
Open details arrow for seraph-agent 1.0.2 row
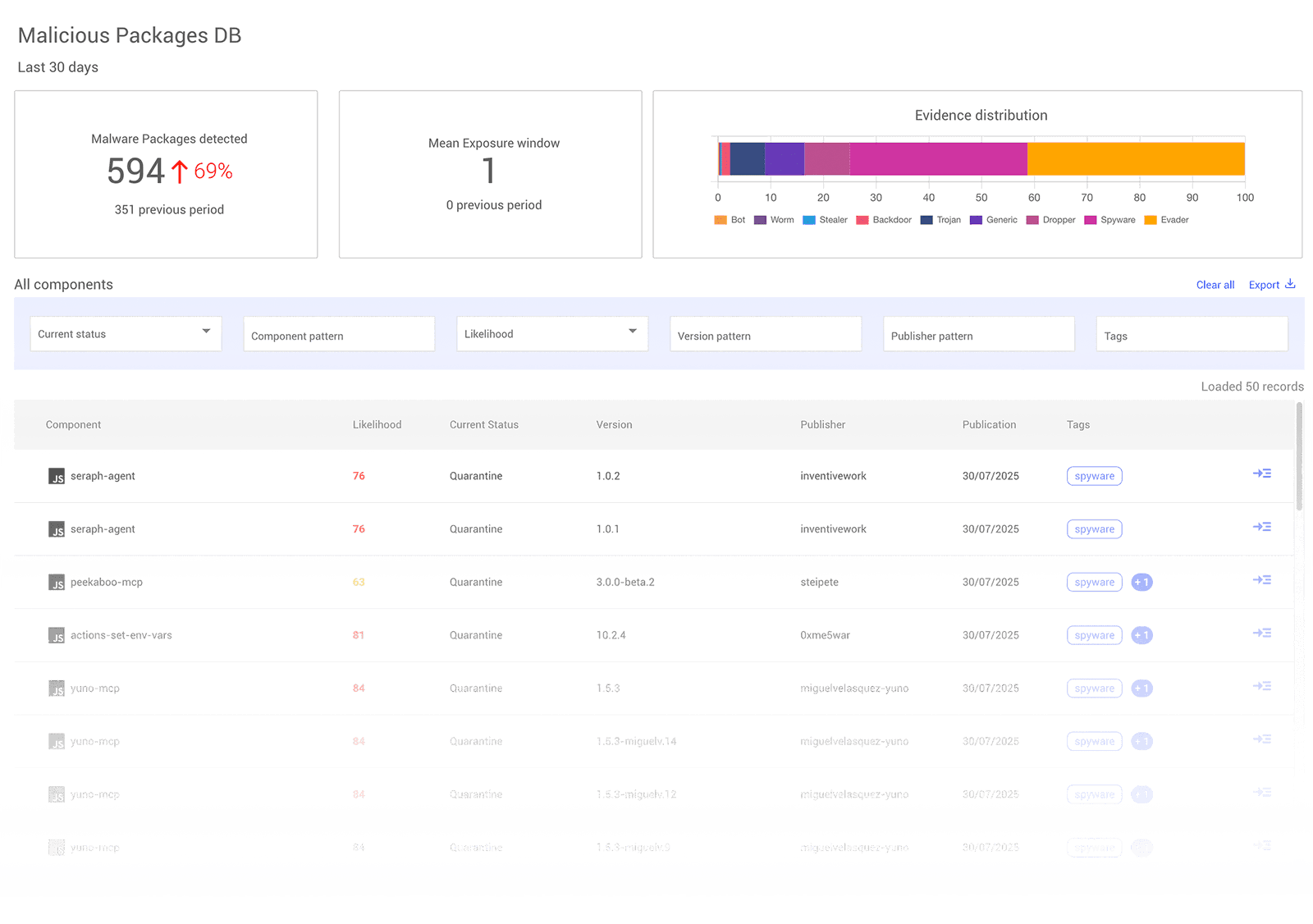[x=1261, y=473]
